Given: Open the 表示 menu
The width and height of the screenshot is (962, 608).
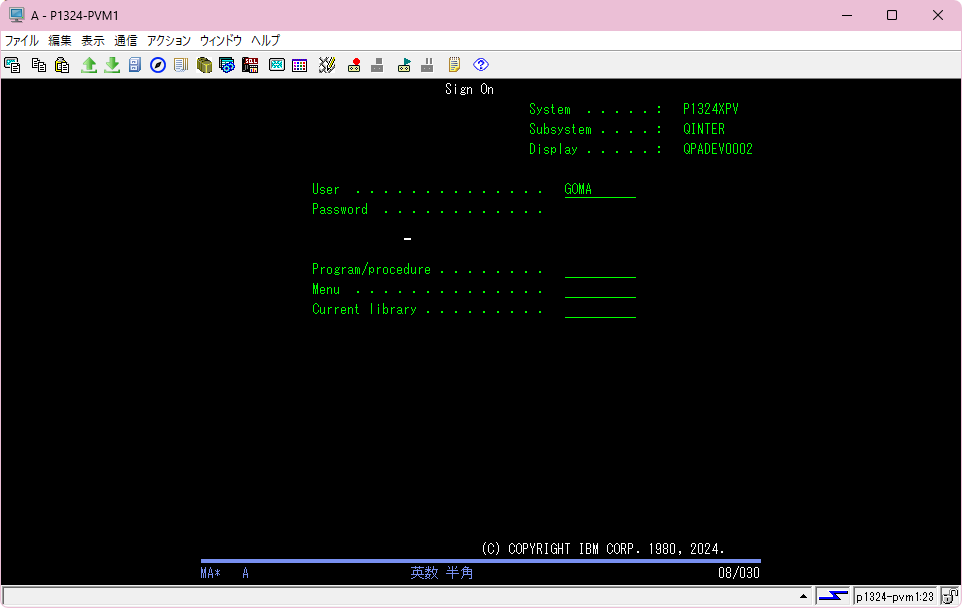Looking at the screenshot, I should [93, 40].
